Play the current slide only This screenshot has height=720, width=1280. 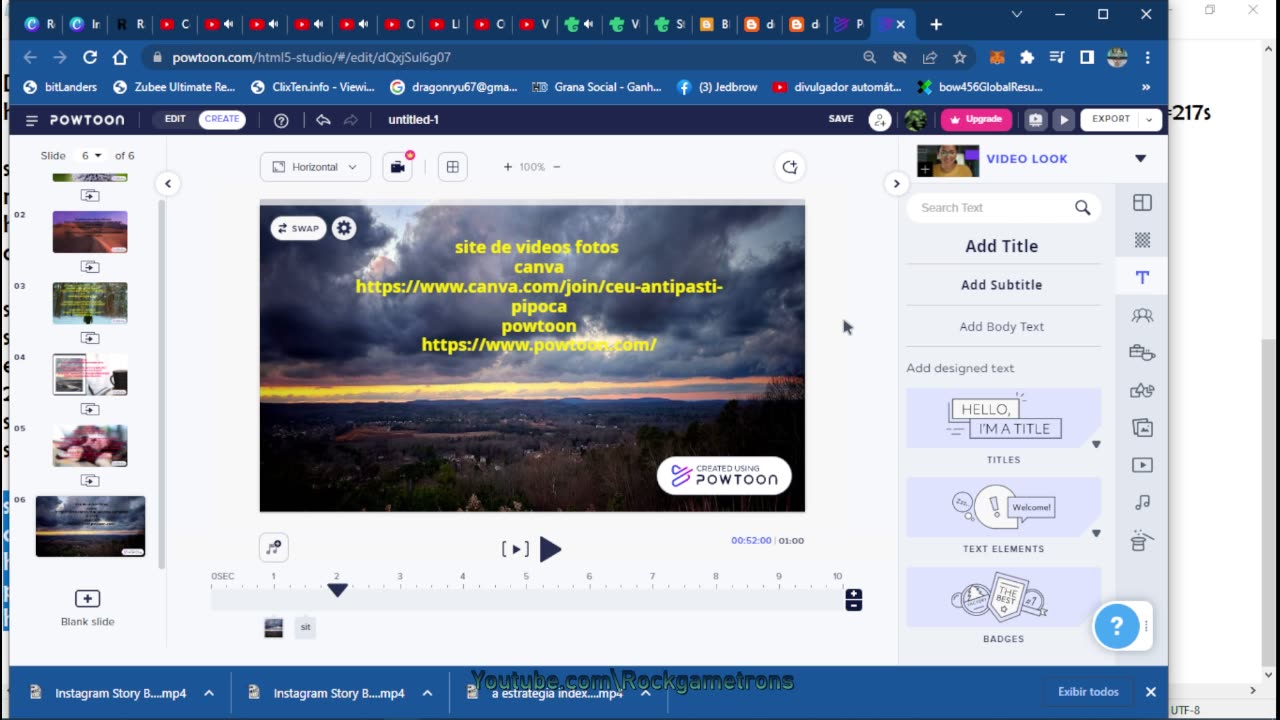point(515,549)
